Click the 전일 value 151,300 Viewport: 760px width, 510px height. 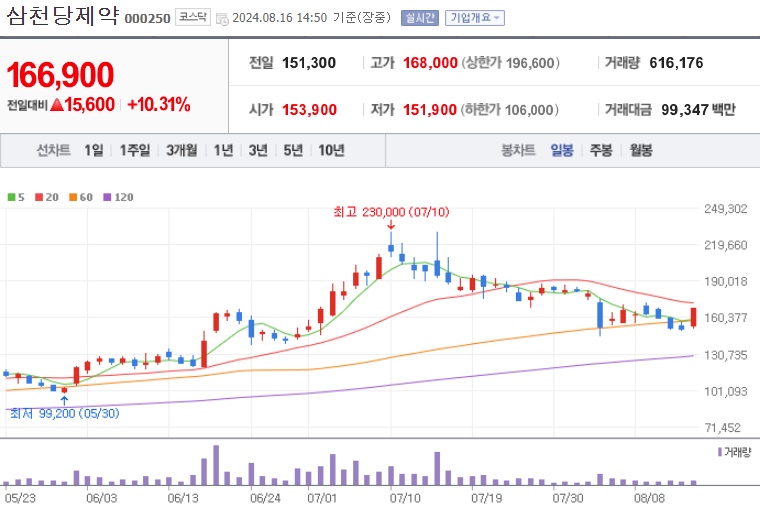[309, 63]
